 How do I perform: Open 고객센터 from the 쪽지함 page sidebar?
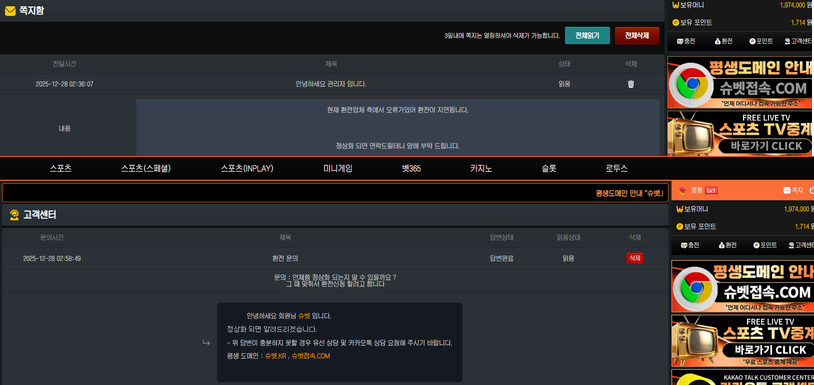click(x=799, y=42)
